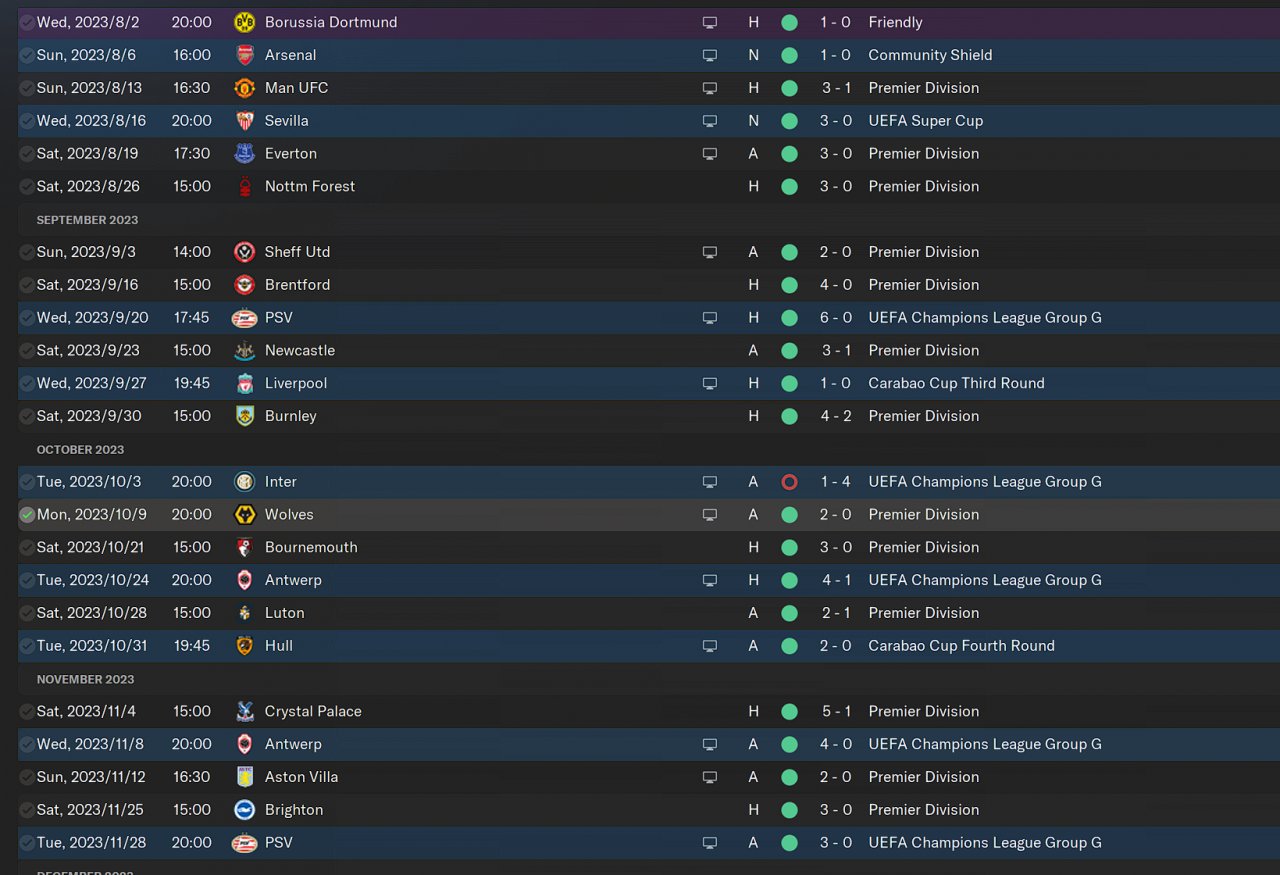Image resolution: width=1280 pixels, height=875 pixels.
Task: Click the Crystal Palace club crest
Action: pyautogui.click(x=244, y=712)
